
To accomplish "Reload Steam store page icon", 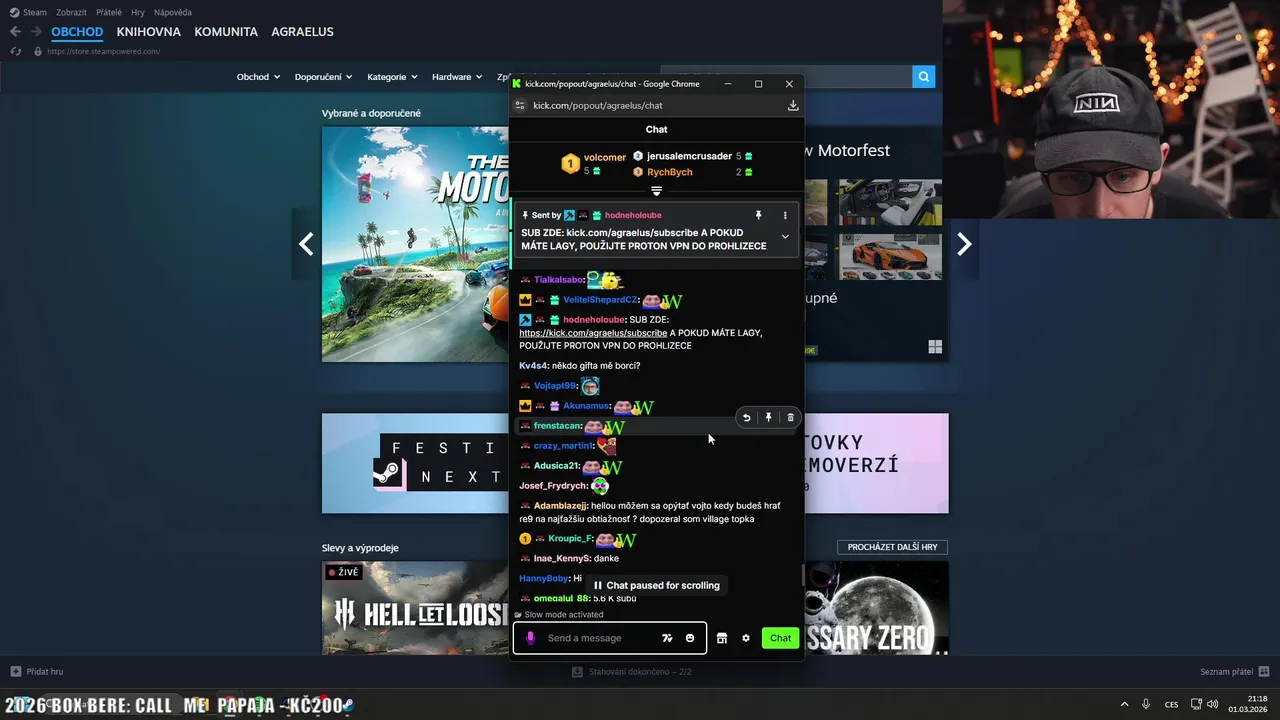I will (15, 51).
